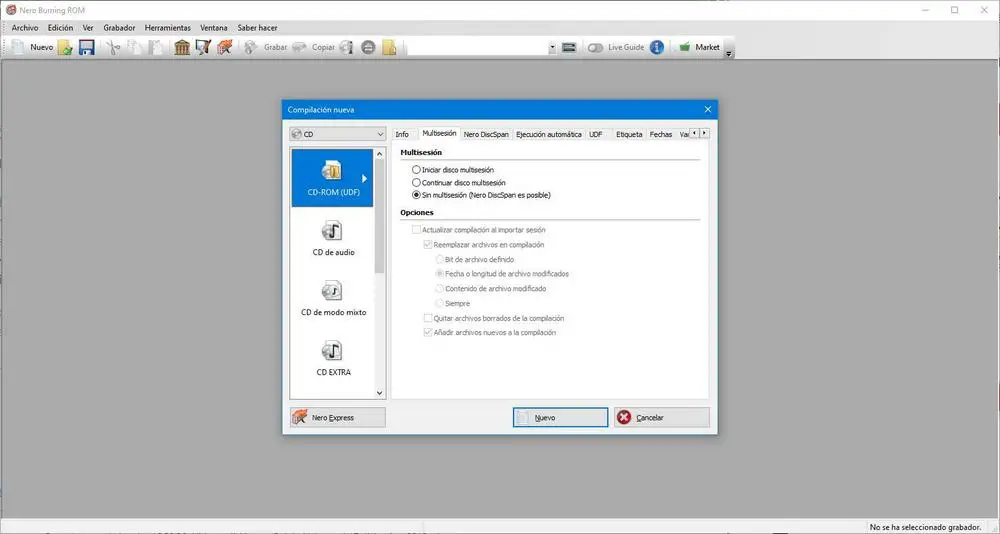Select Iniciar disco multisesión radio button
The width and height of the screenshot is (1000, 534).
coord(453,170)
